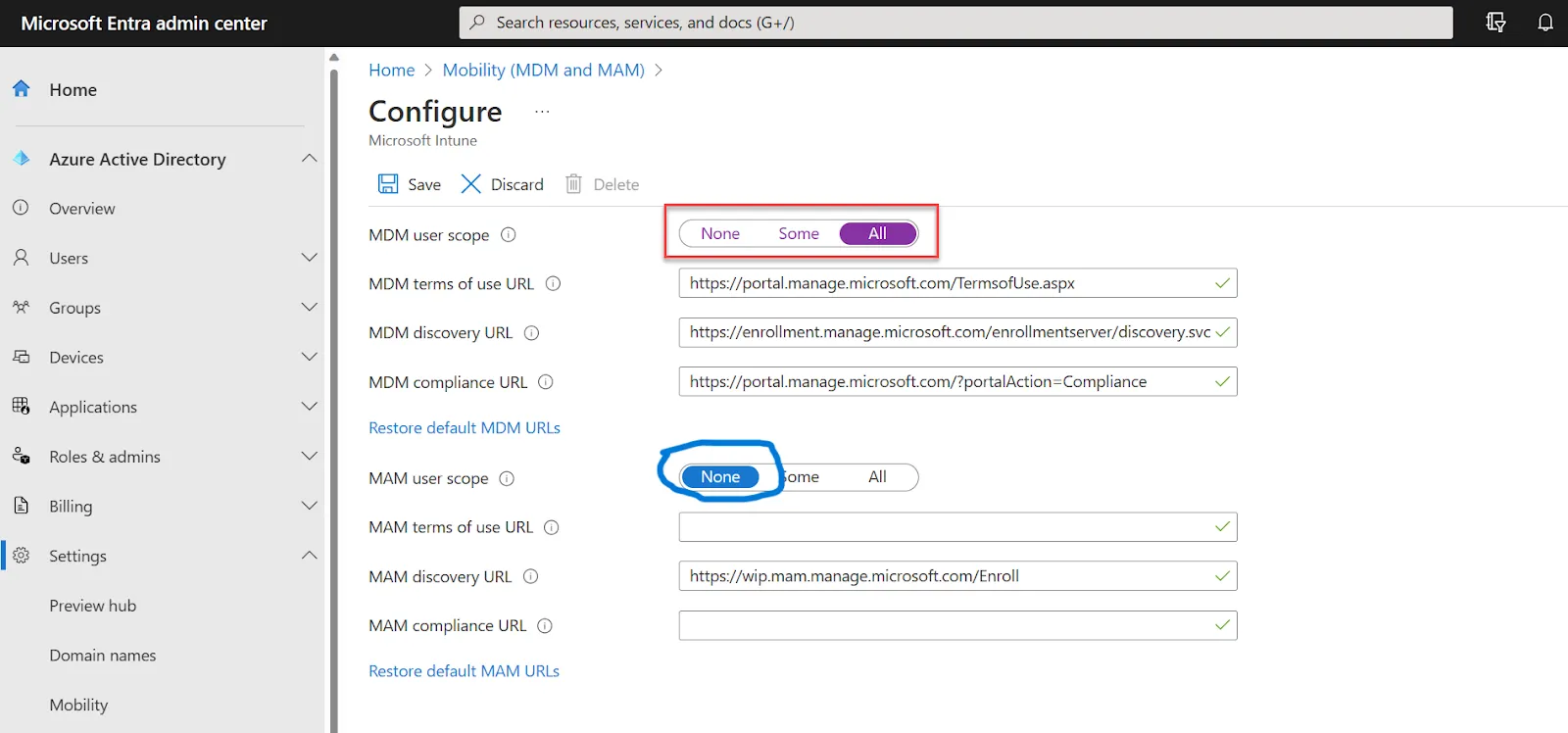The width and height of the screenshot is (1568, 733).
Task: Open Mobility in sidebar
Action: pos(78,705)
